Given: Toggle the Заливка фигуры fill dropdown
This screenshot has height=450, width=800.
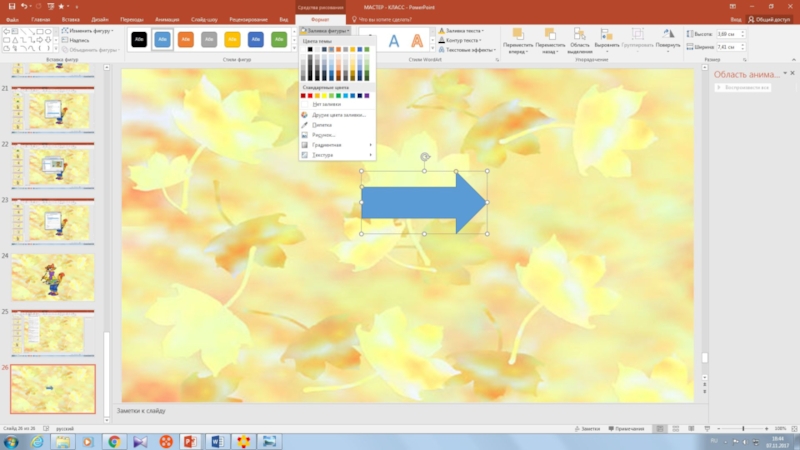Looking at the screenshot, I should click(x=325, y=31).
